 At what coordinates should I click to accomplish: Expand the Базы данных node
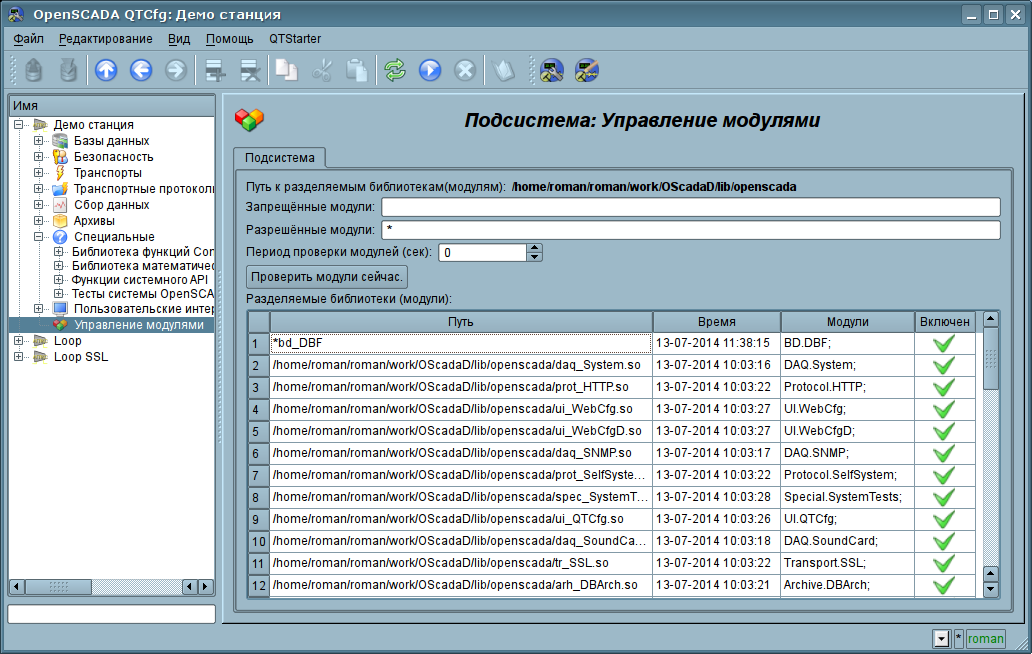[38, 141]
